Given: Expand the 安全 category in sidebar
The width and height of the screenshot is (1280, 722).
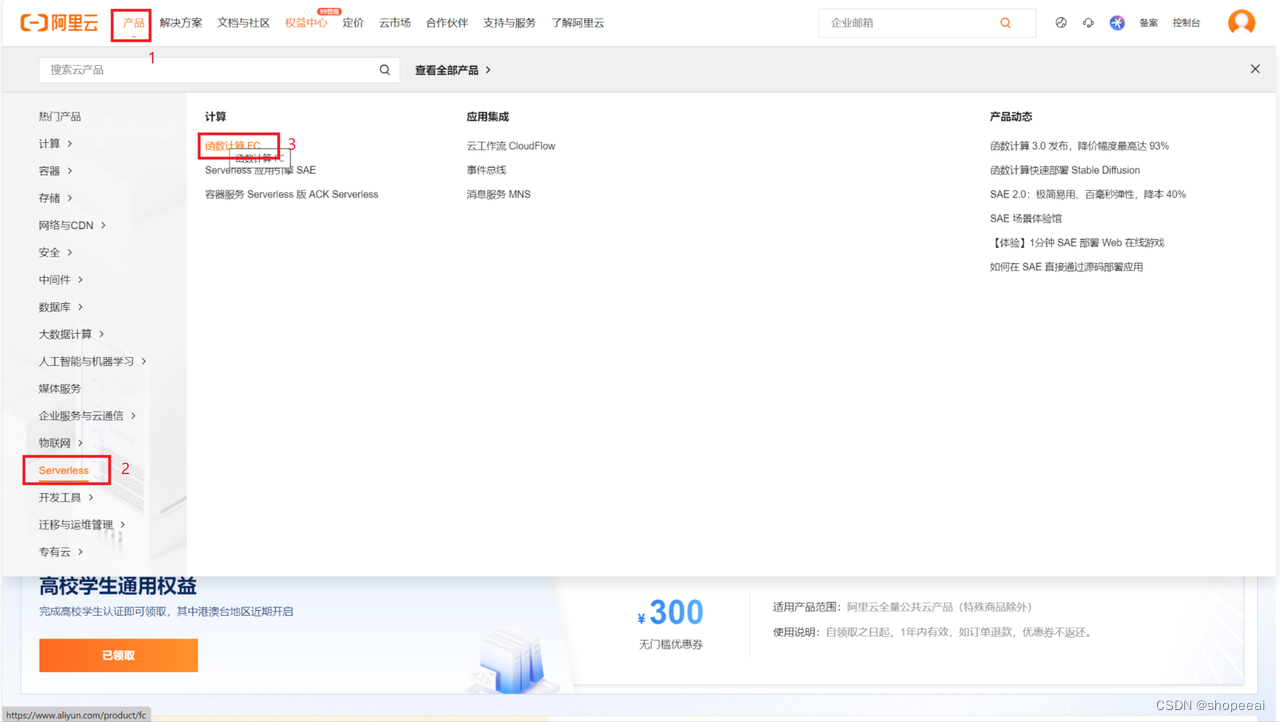Looking at the screenshot, I should [x=55, y=252].
